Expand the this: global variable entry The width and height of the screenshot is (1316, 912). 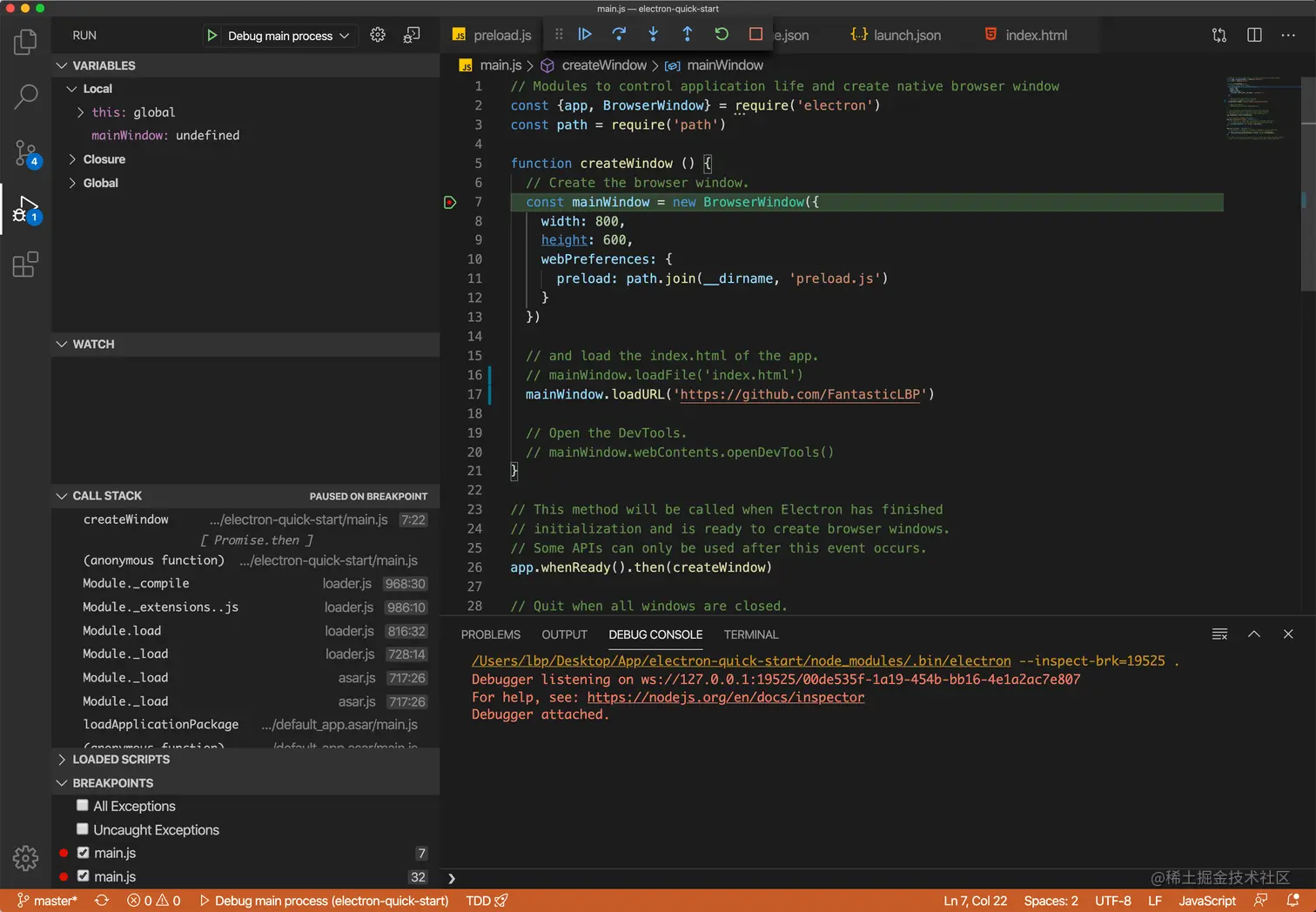tap(79, 112)
